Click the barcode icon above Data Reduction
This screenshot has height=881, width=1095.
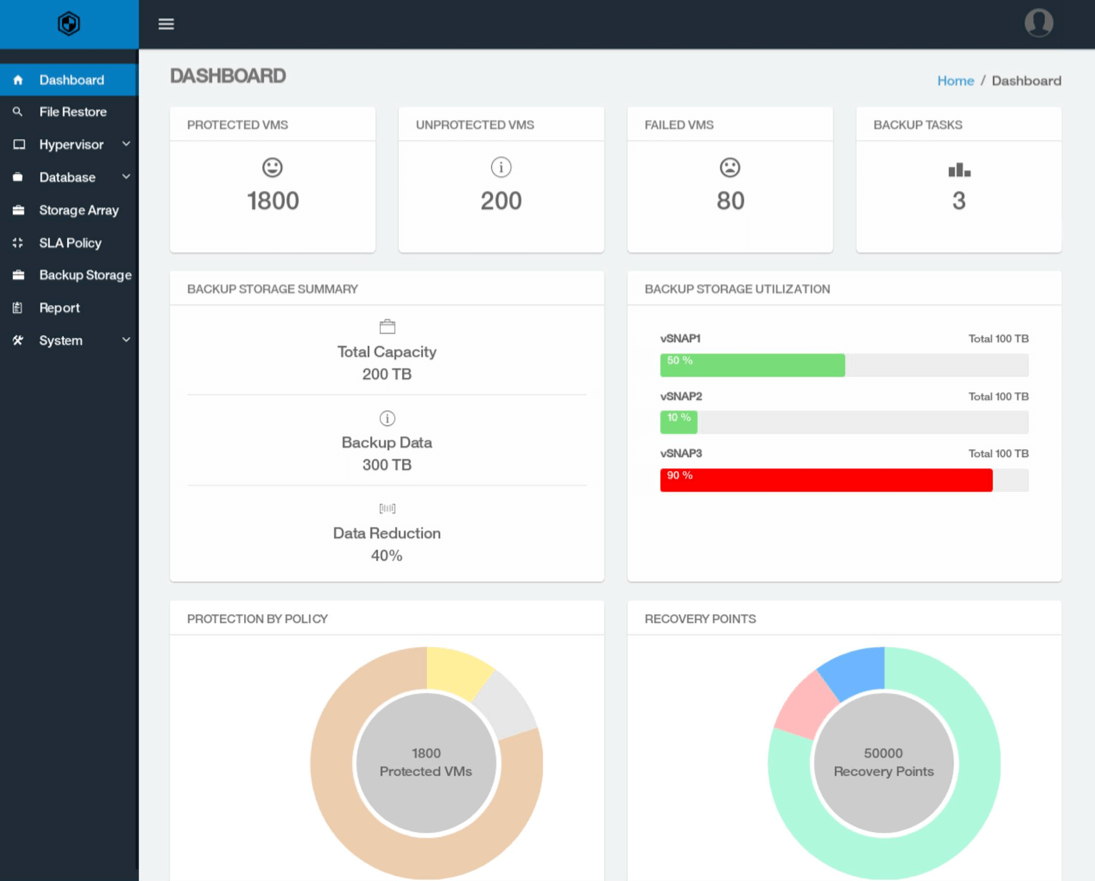(x=387, y=508)
